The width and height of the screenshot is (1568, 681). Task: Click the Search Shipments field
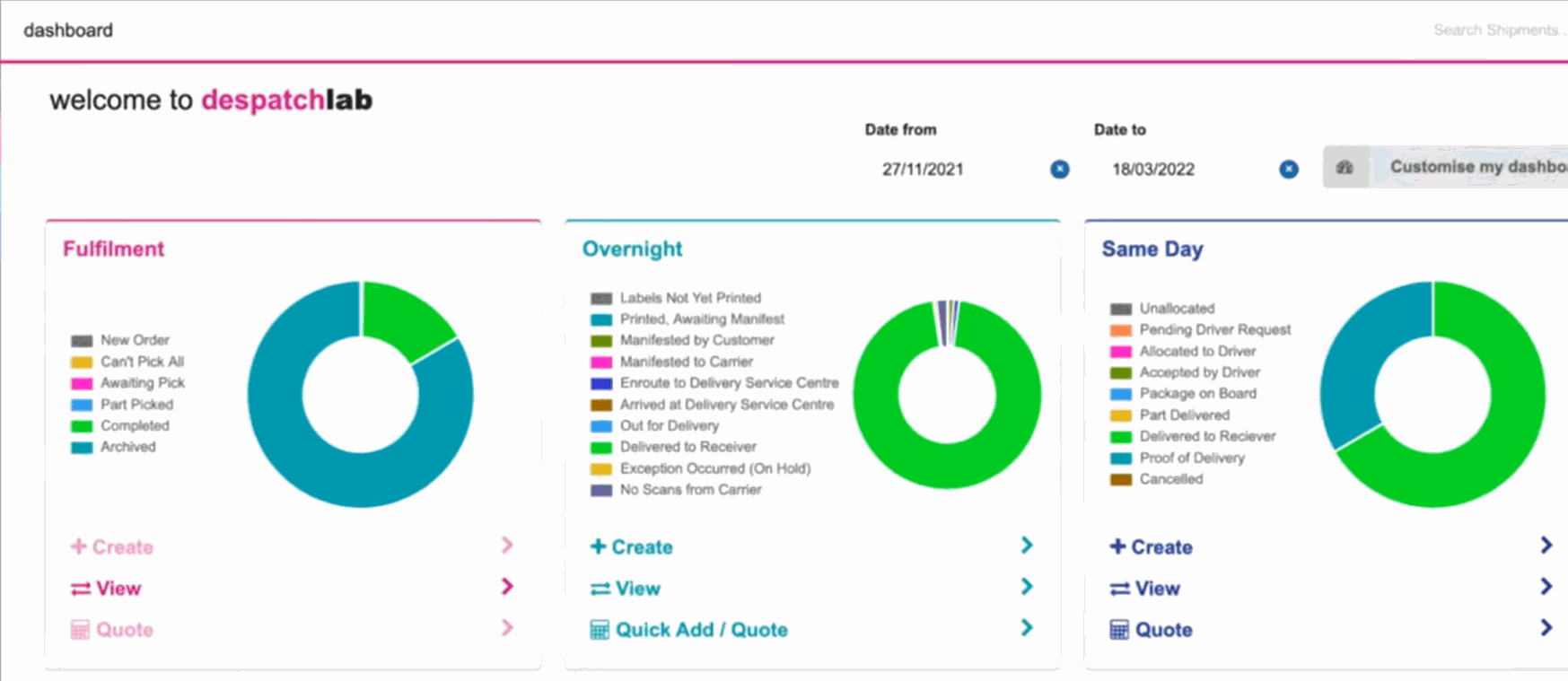(1499, 30)
